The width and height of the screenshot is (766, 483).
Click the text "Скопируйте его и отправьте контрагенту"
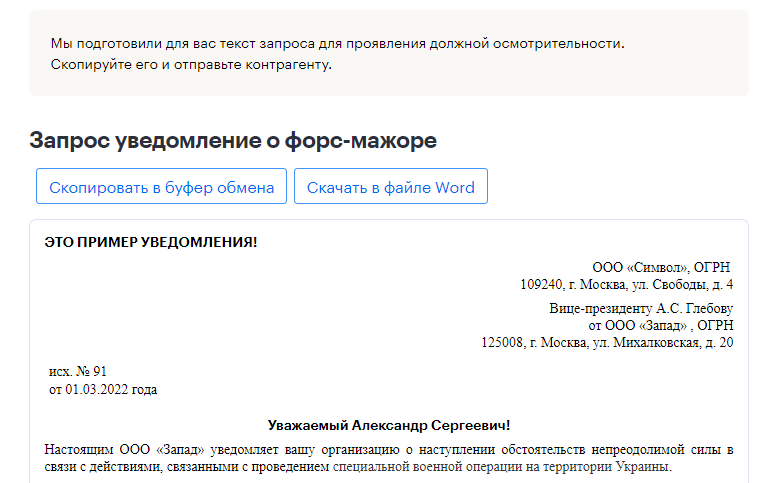(190, 65)
